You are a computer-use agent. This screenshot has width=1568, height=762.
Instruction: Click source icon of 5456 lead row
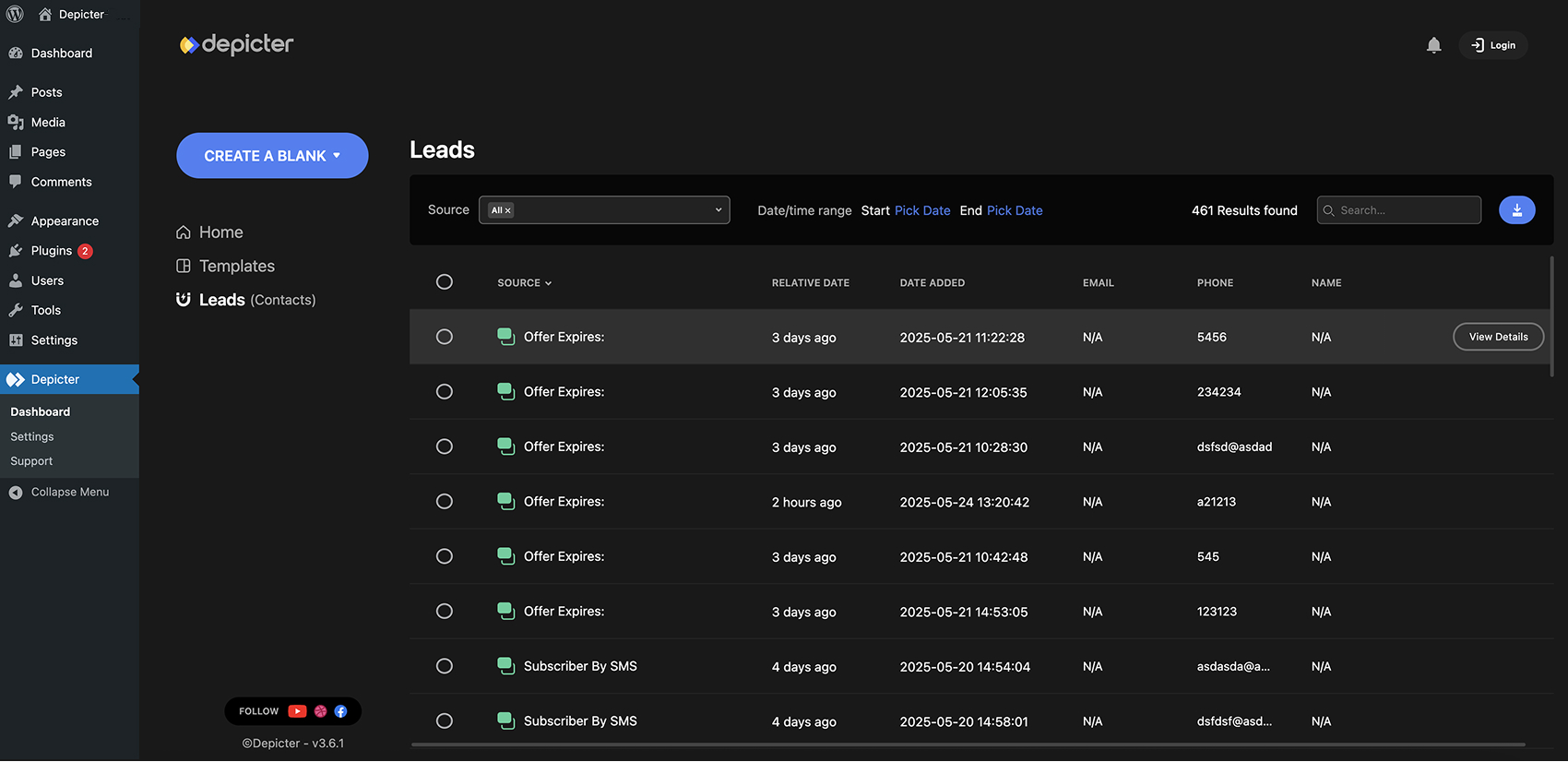pyautogui.click(x=505, y=337)
